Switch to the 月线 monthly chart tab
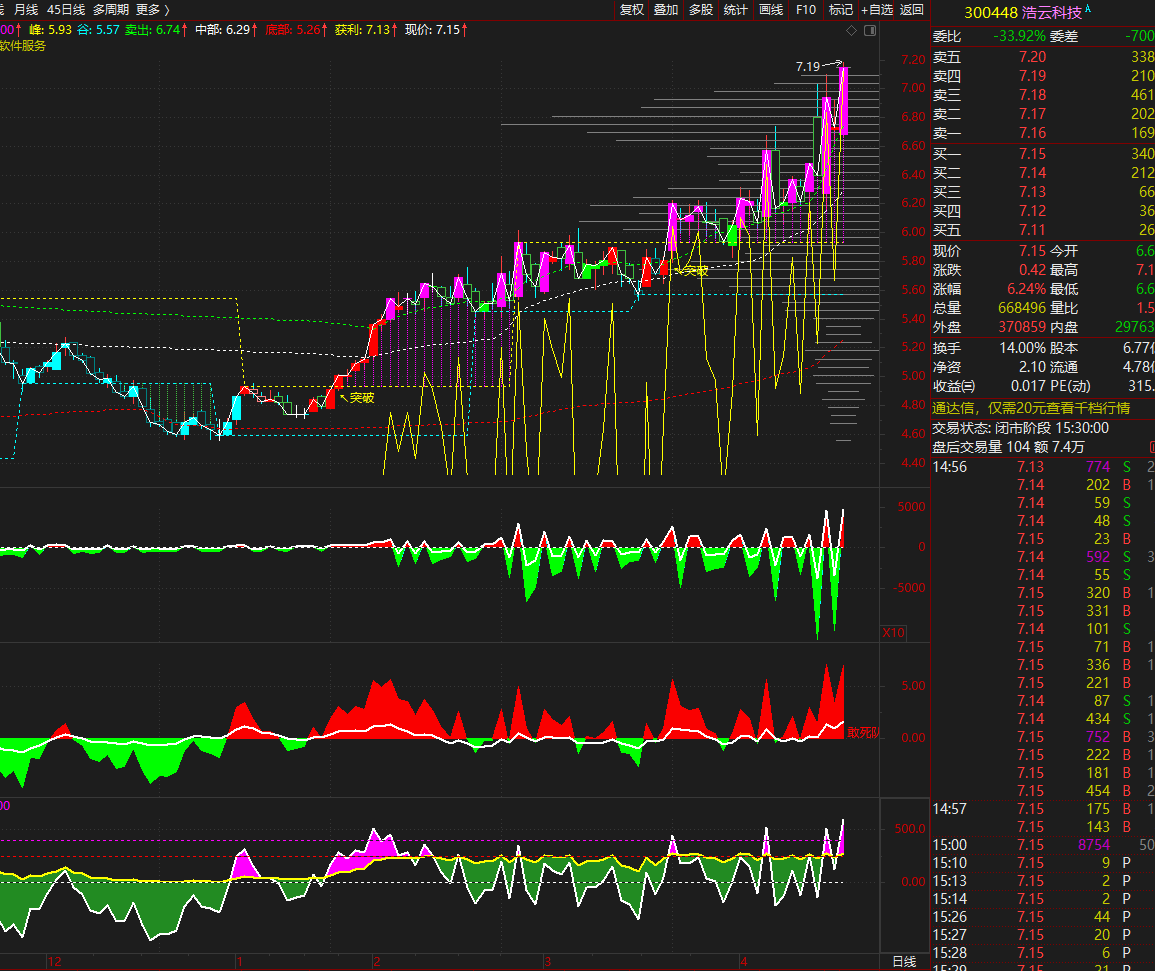Screen dimensions: 1155x971 click(x=26, y=10)
